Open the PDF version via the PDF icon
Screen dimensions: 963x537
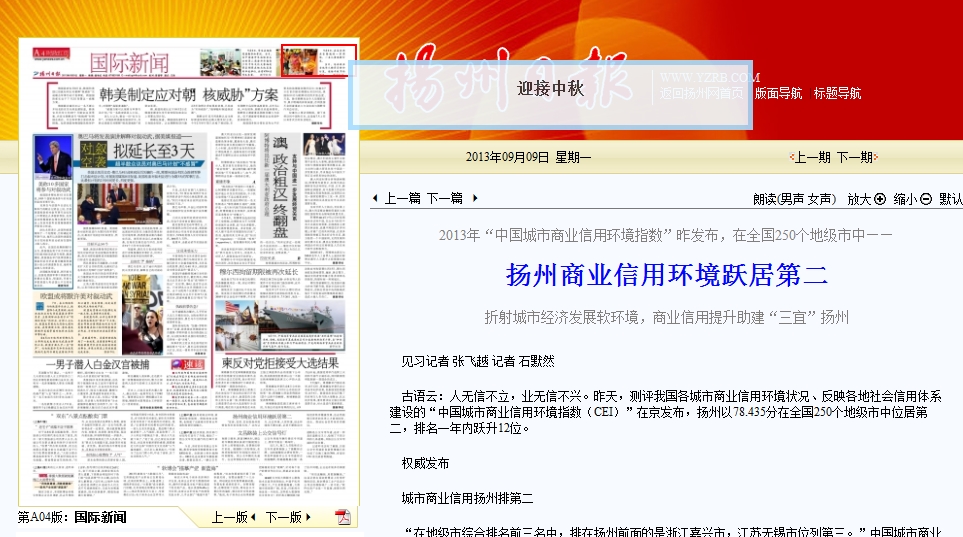(343, 517)
